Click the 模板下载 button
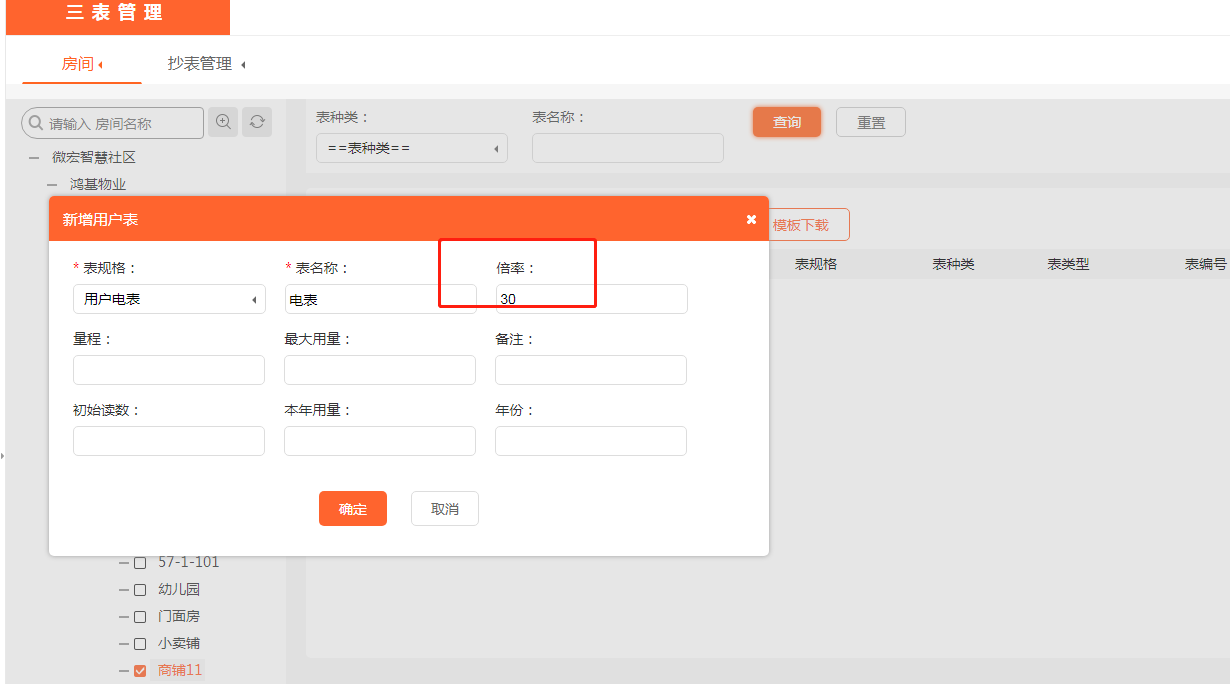The width and height of the screenshot is (1230, 684). tap(804, 225)
